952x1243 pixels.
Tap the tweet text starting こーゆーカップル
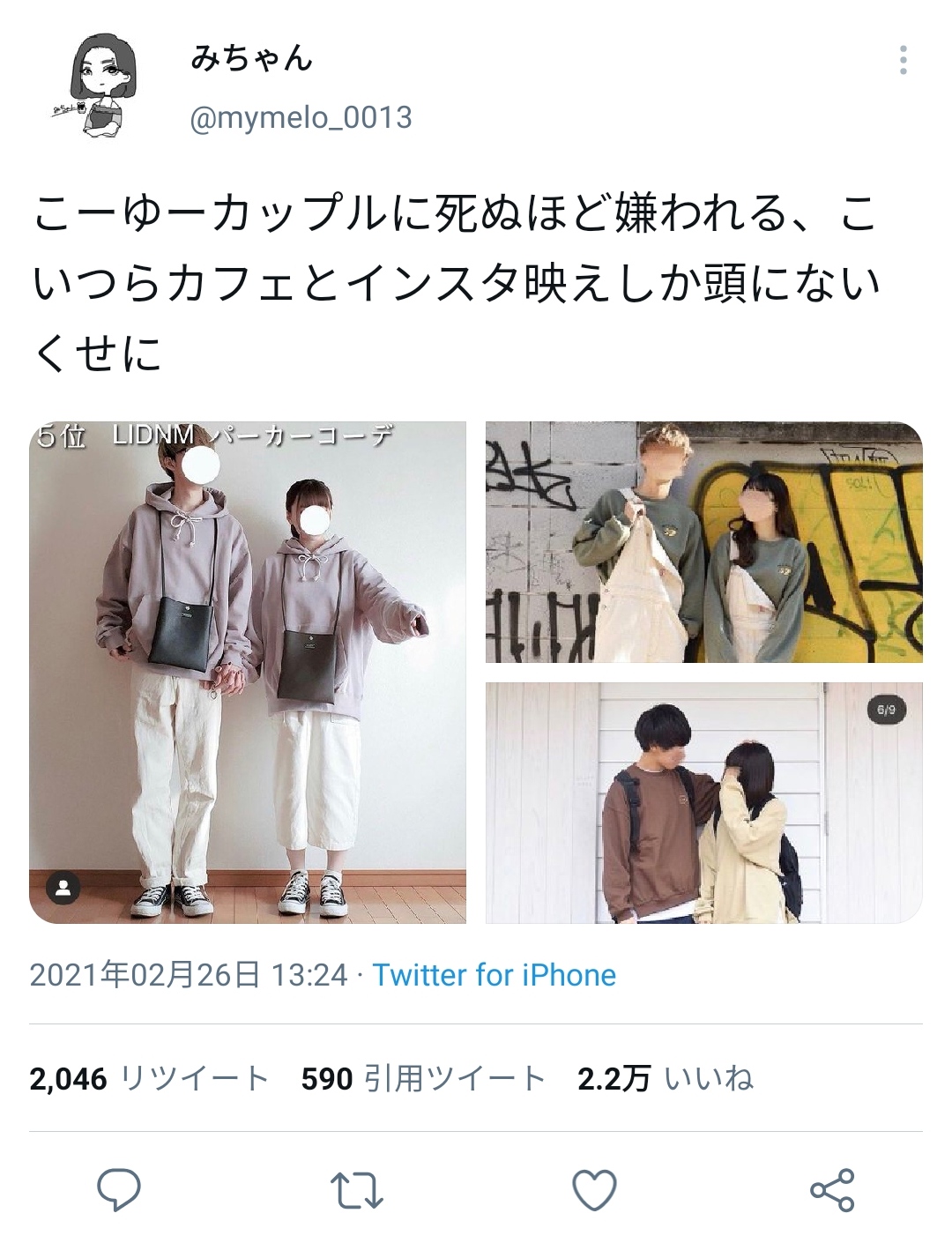[x=457, y=284]
